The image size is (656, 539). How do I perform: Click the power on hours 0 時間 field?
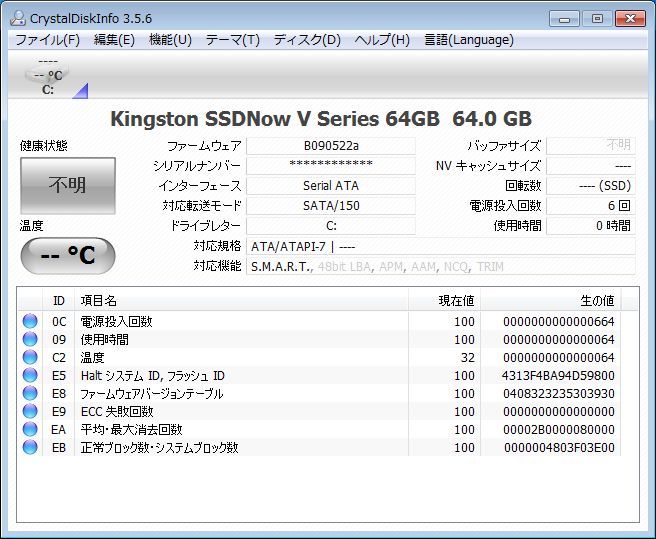591,226
